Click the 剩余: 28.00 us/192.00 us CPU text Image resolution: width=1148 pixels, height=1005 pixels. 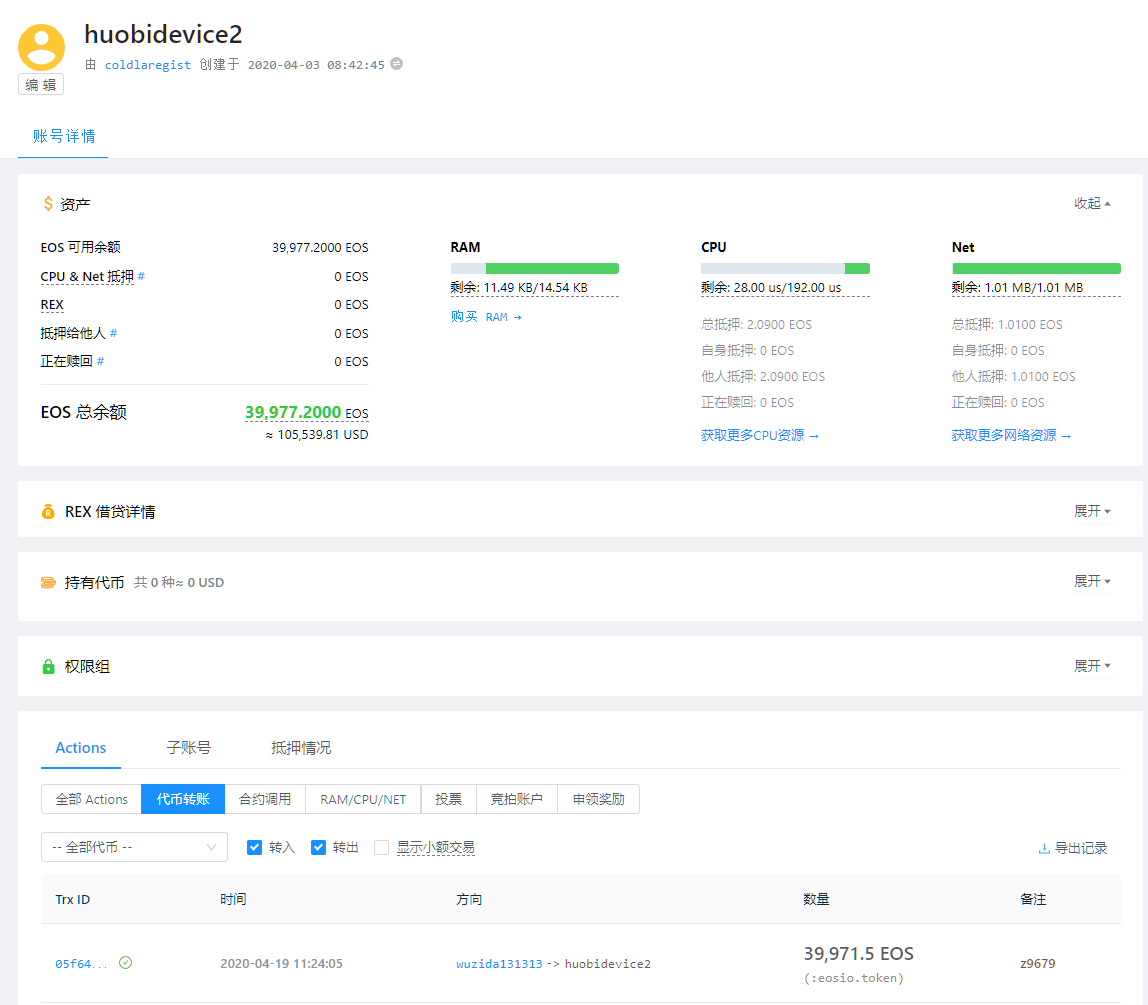click(x=771, y=288)
